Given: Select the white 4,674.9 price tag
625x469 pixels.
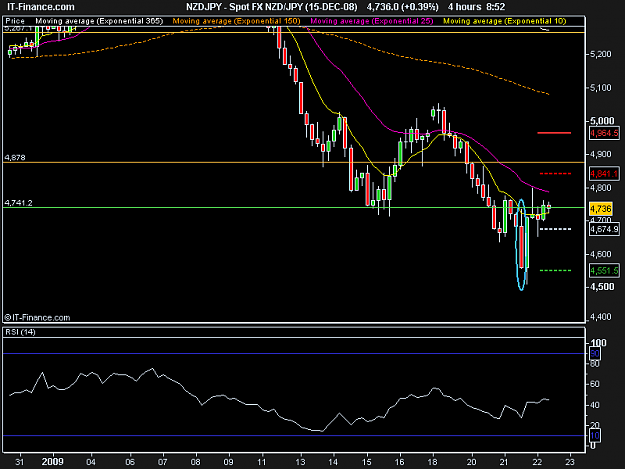Looking at the screenshot, I should (x=604, y=229).
